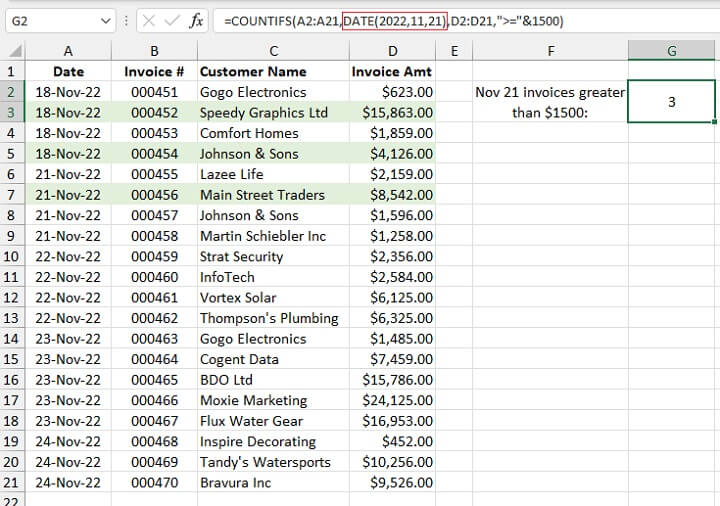Select column G header
720x506 pixels.
click(672, 51)
